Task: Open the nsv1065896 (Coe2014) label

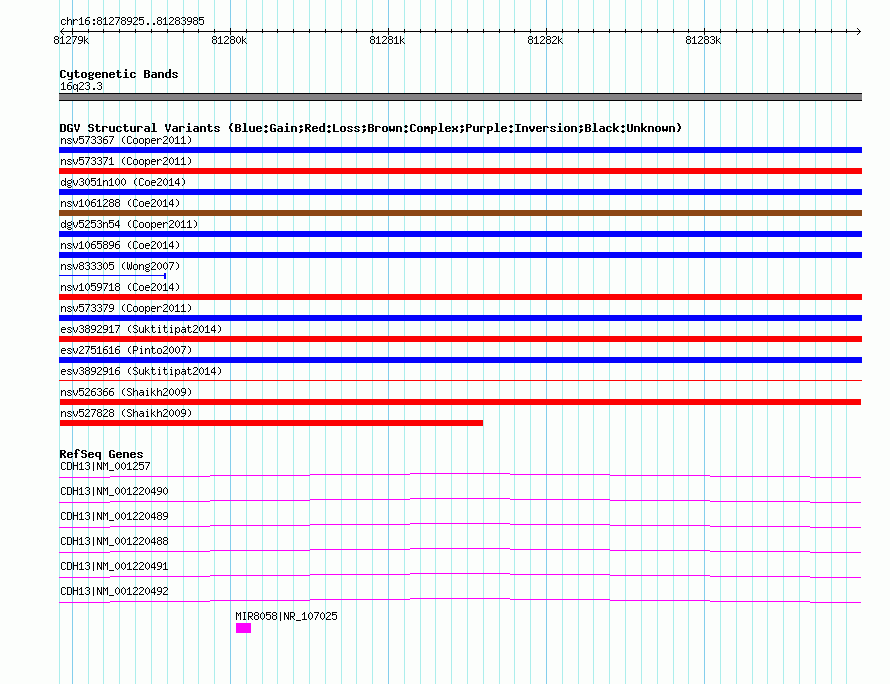Action: [x=120, y=245]
